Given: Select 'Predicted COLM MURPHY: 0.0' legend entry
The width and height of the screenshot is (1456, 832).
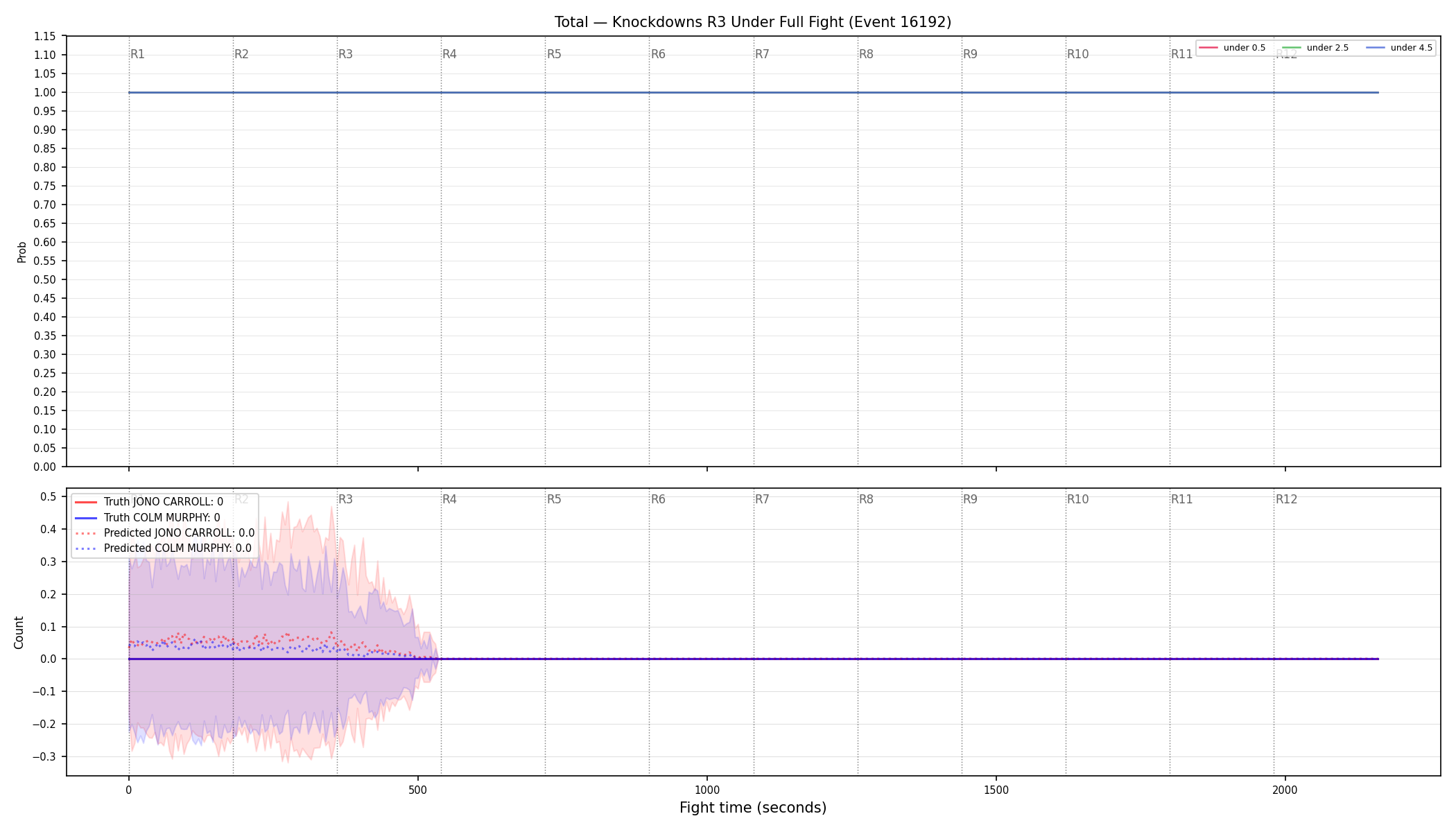Looking at the screenshot, I should pyautogui.click(x=163, y=548).
